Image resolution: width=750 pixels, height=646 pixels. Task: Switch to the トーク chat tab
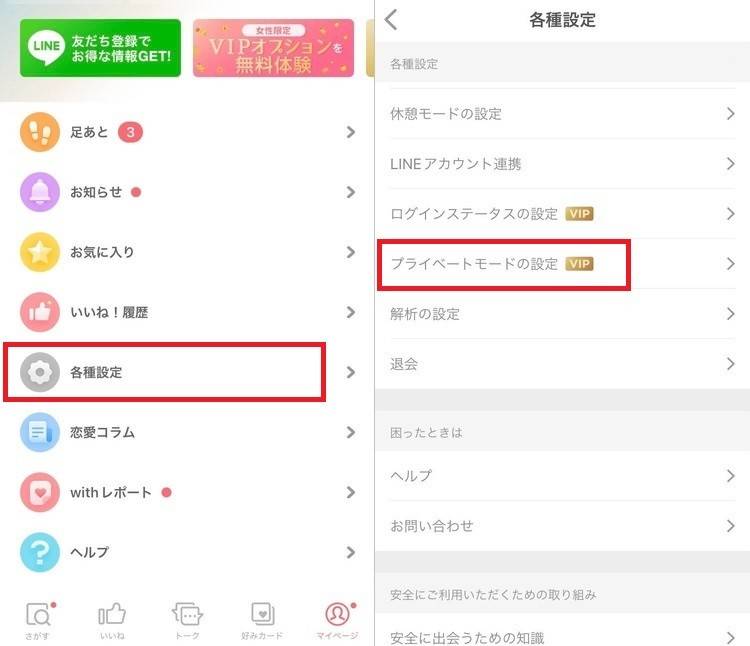coord(187,621)
